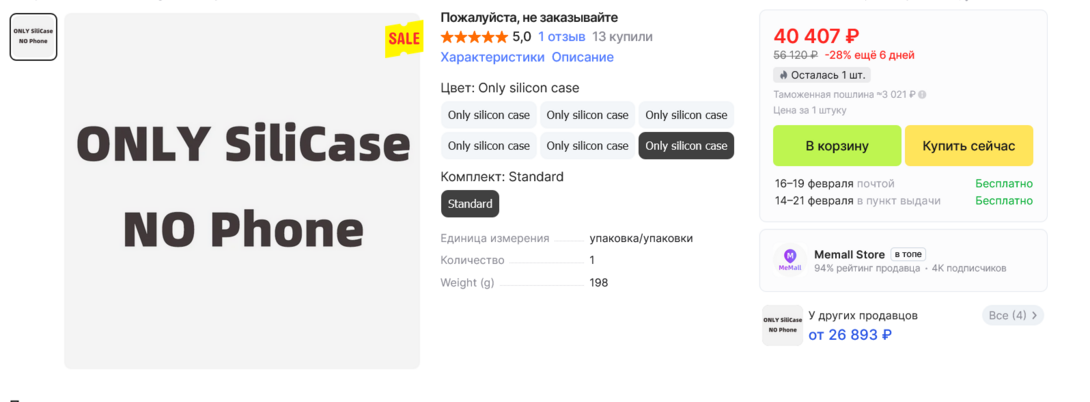Click the orange star rating icons

pos(474,37)
